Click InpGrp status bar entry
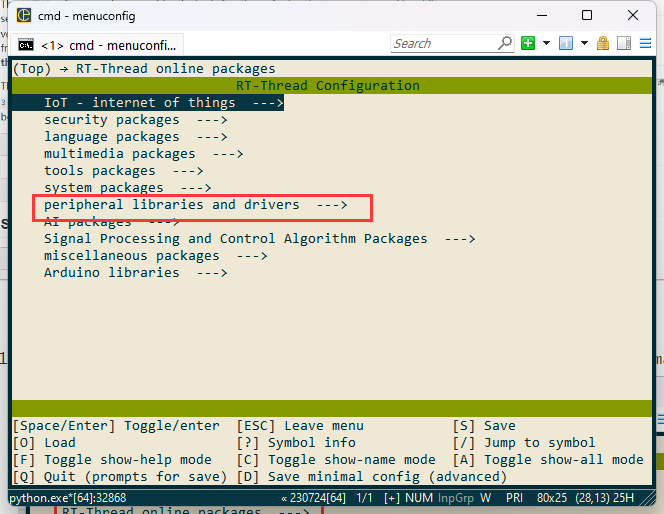 456,498
